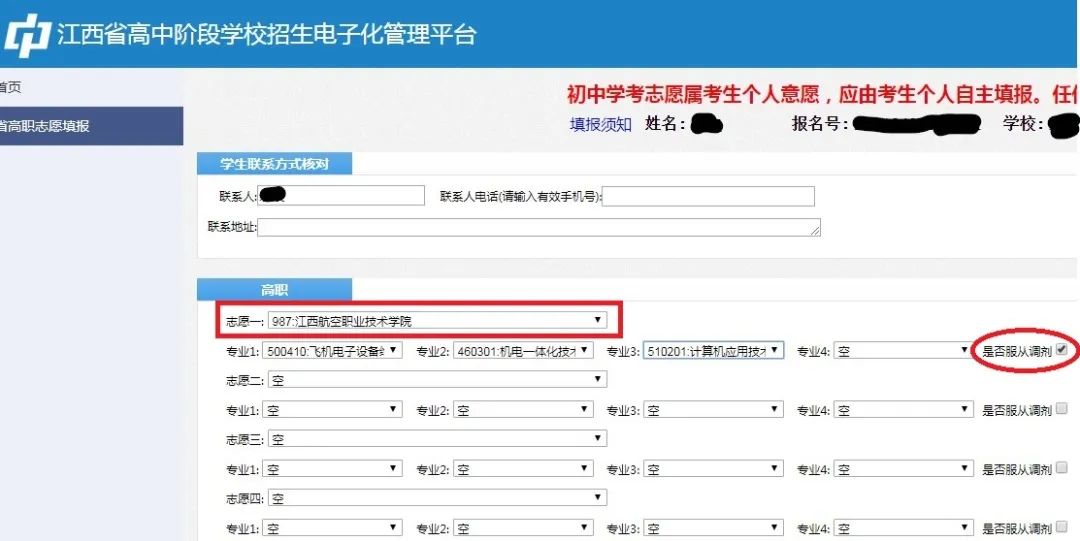This screenshot has width=1080, height=541.
Task: Go to 首页 in the sidebar
Action: (10, 87)
